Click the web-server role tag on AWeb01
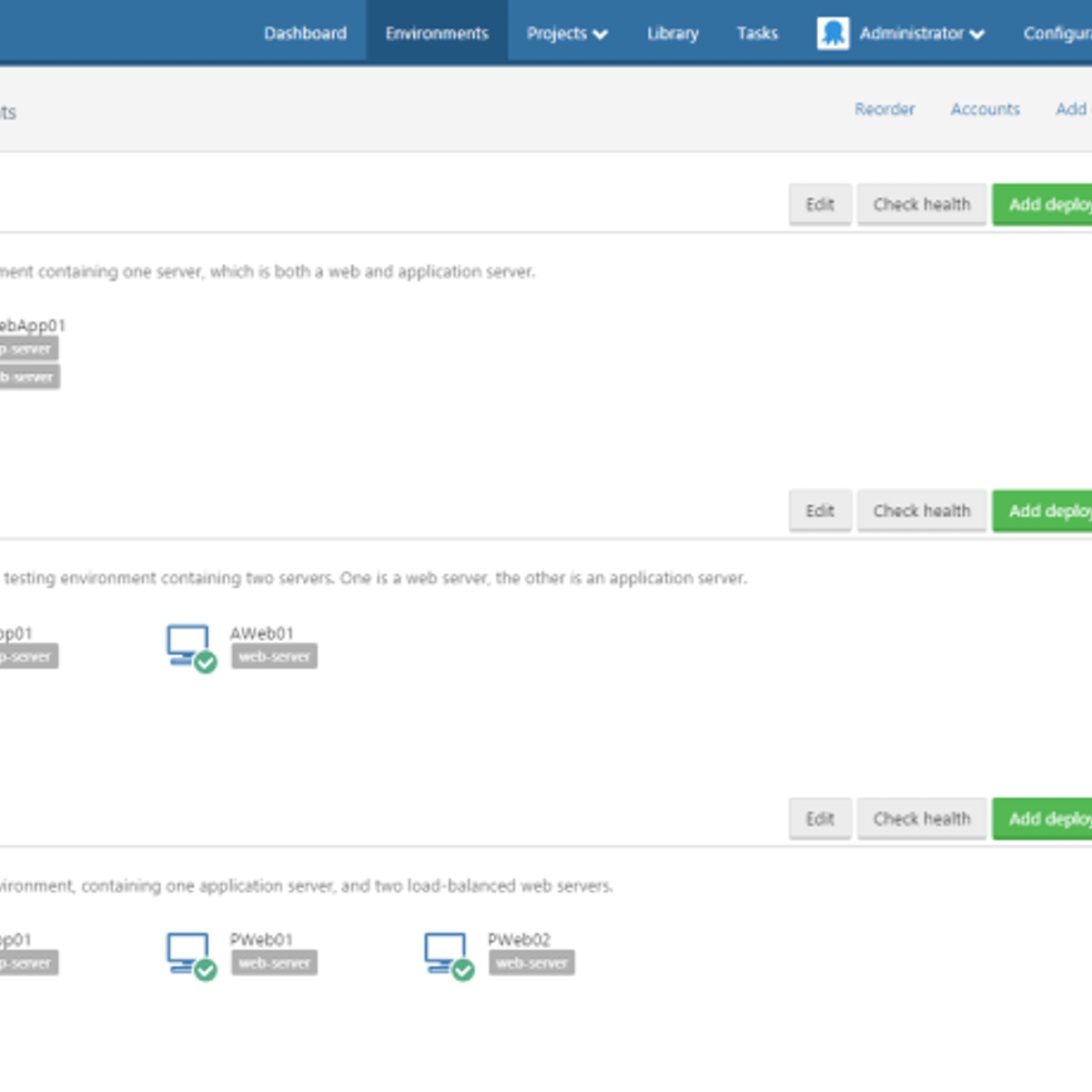Image resolution: width=1092 pixels, height=1092 pixels. [x=274, y=656]
